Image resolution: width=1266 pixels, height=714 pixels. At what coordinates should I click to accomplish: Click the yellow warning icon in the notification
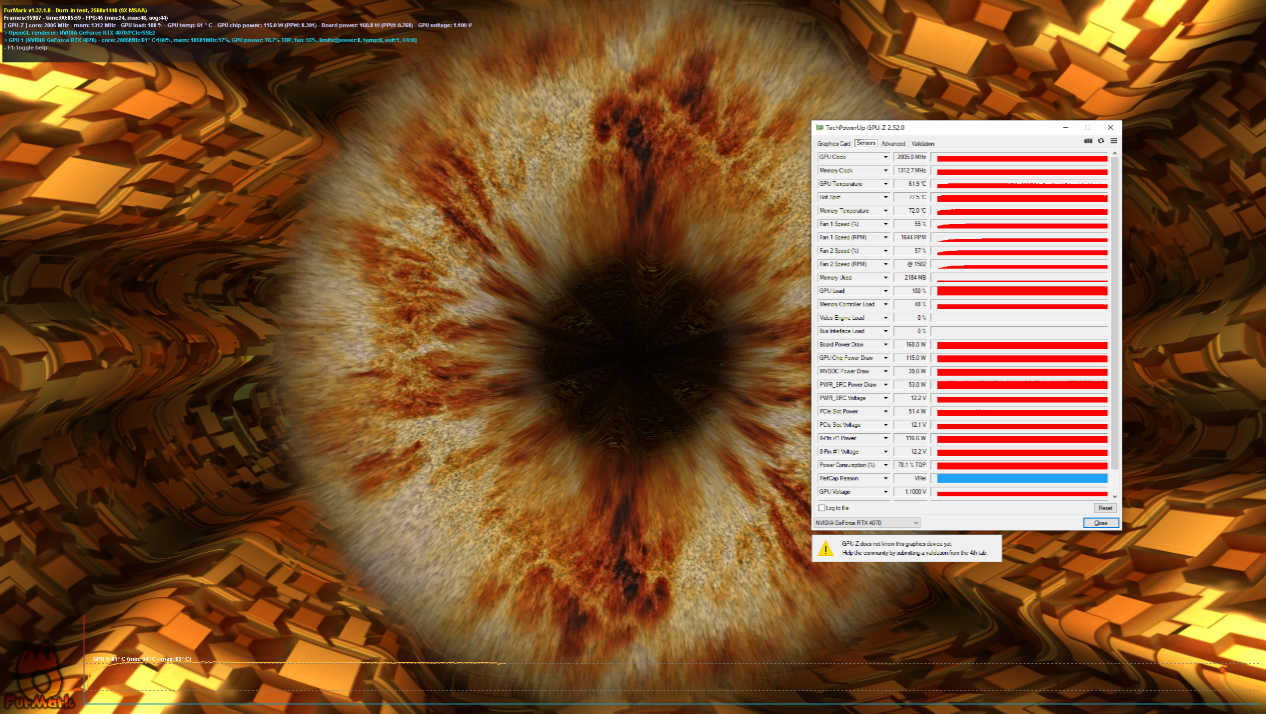tap(826, 548)
